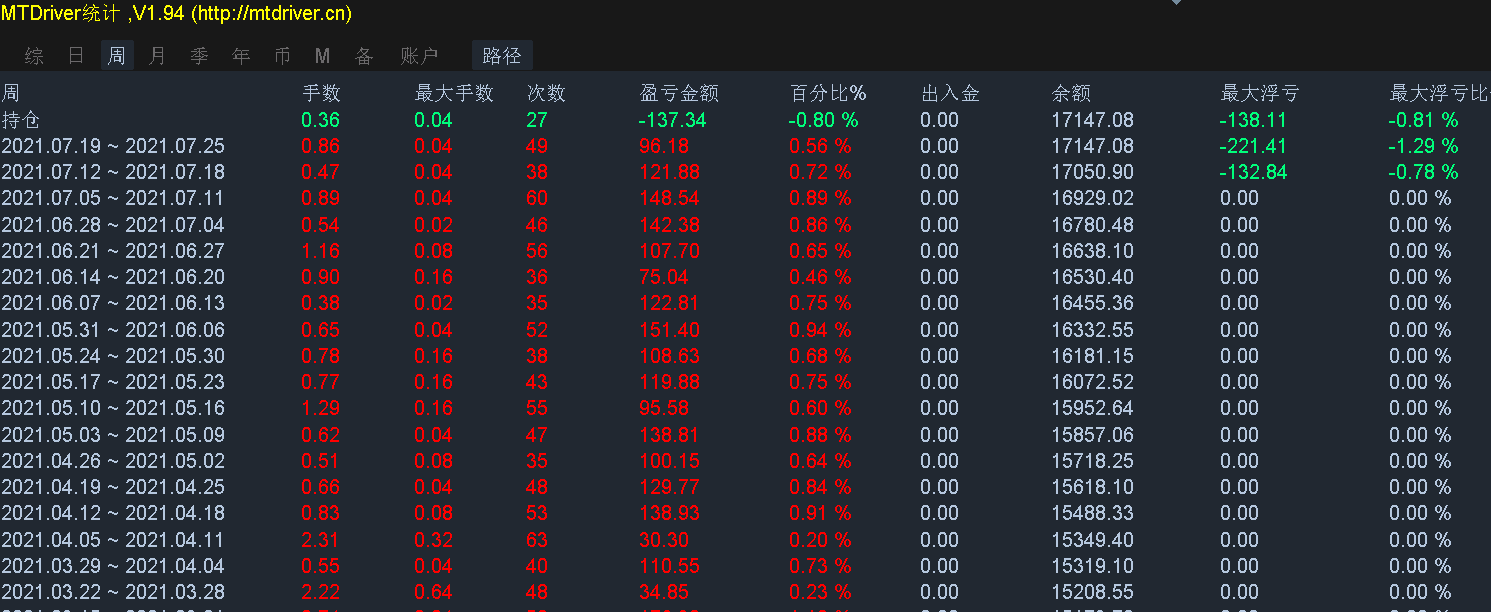Switch to the 账户 account tab
This screenshot has width=1491, height=612.
pyautogui.click(x=419, y=56)
